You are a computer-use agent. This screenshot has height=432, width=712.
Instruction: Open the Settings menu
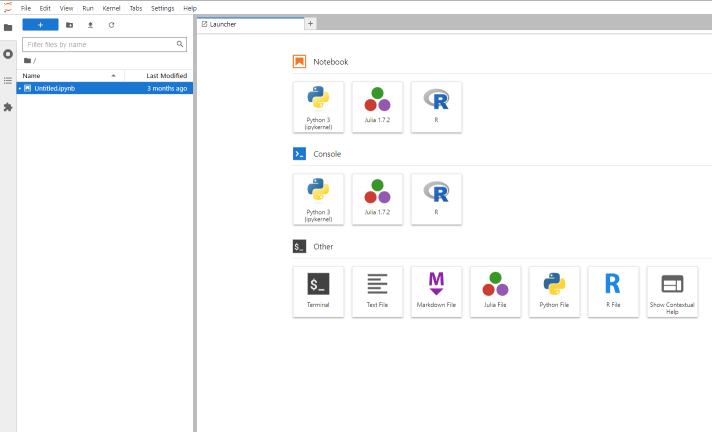point(163,8)
